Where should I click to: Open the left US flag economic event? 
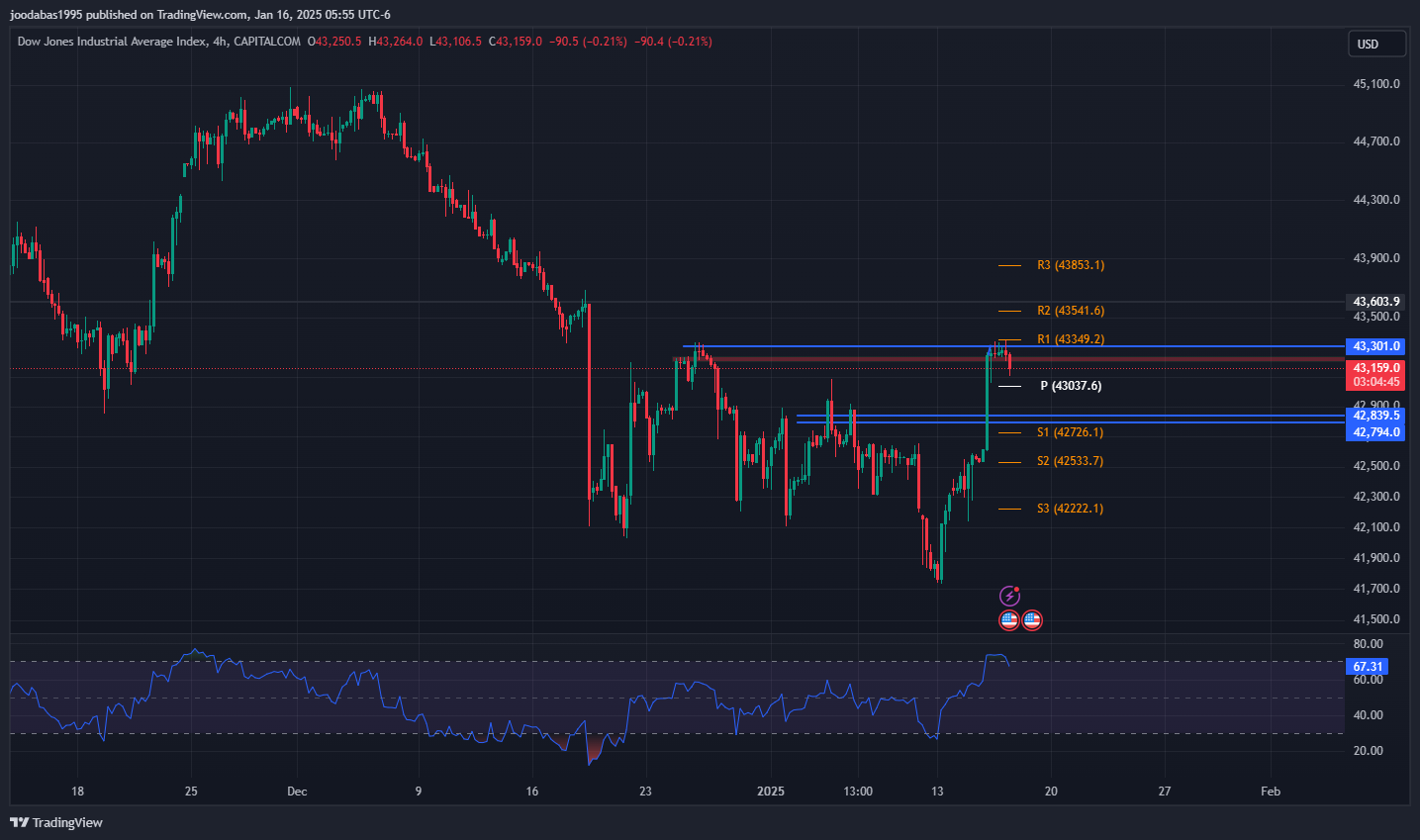(x=1009, y=620)
